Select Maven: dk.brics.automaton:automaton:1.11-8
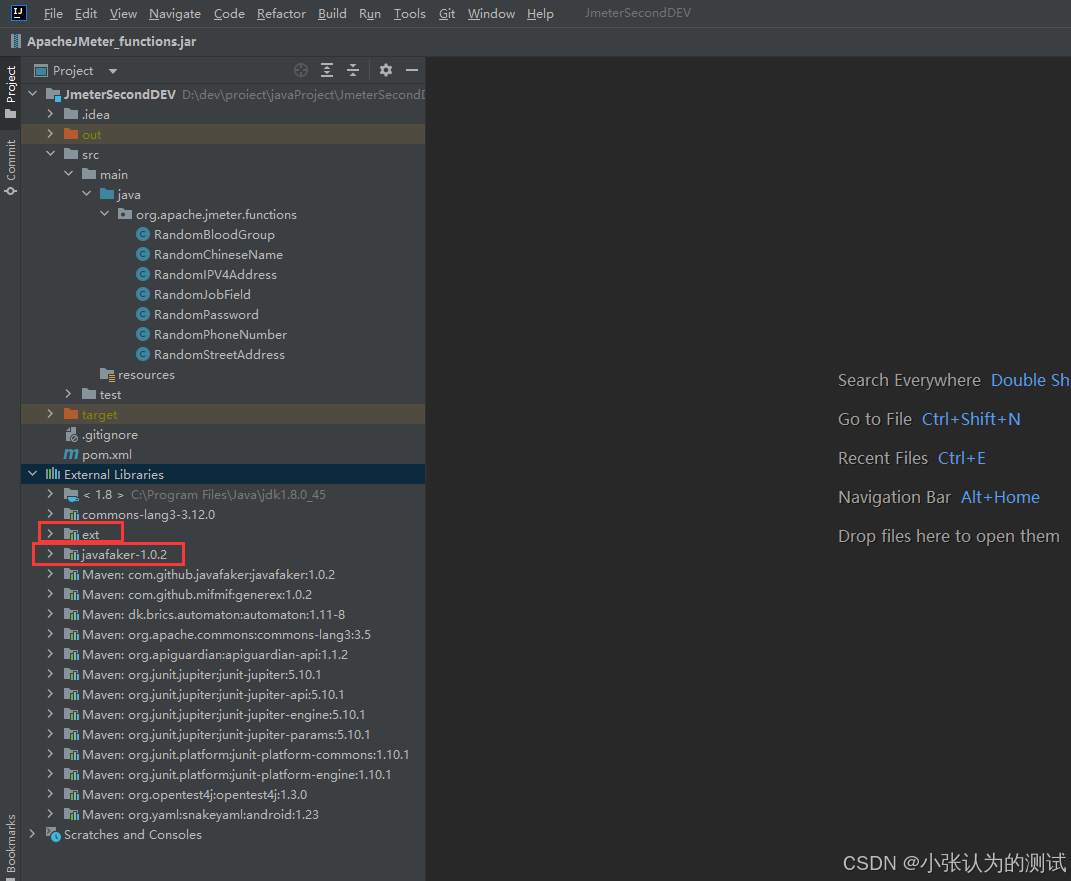Image resolution: width=1071 pixels, height=881 pixels. [213, 614]
